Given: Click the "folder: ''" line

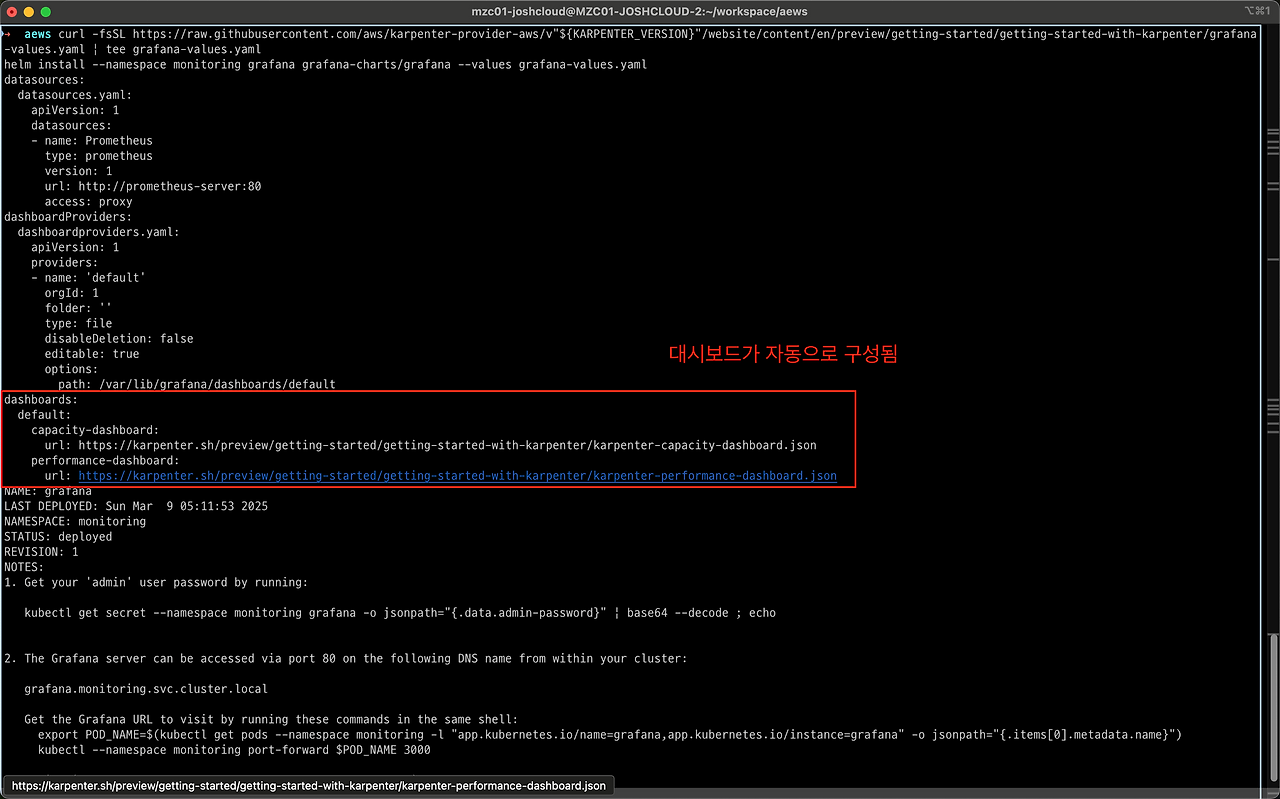Looking at the screenshot, I should pos(78,308).
